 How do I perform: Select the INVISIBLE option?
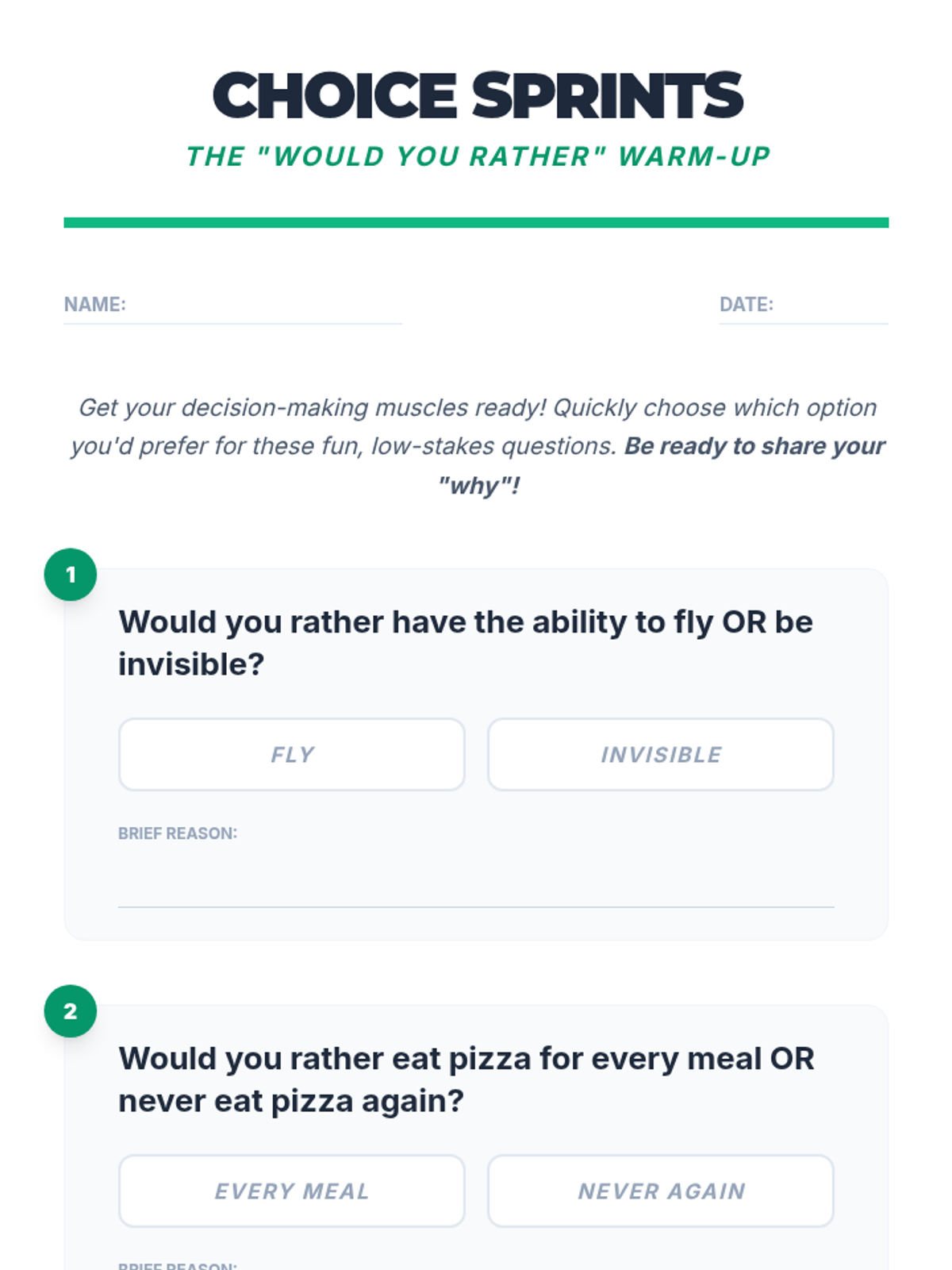coord(661,755)
